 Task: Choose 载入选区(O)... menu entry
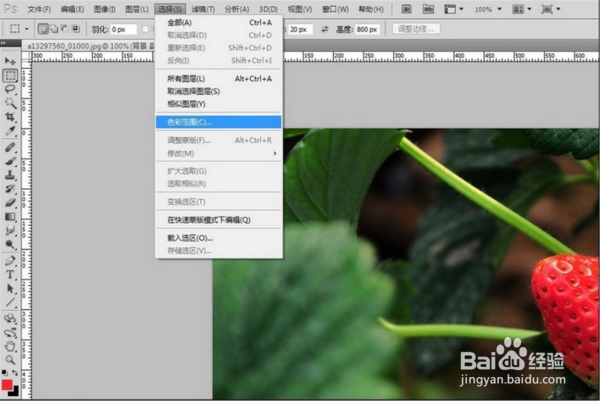point(219,238)
